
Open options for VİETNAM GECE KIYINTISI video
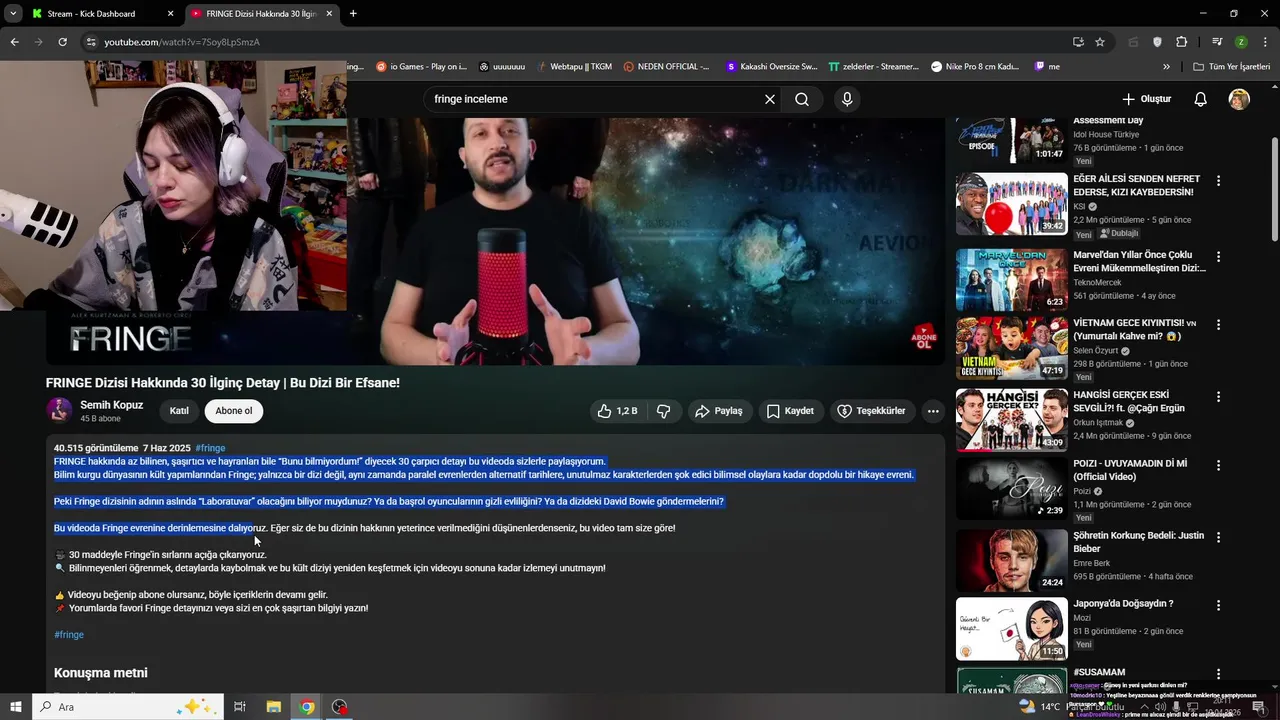point(1218,325)
